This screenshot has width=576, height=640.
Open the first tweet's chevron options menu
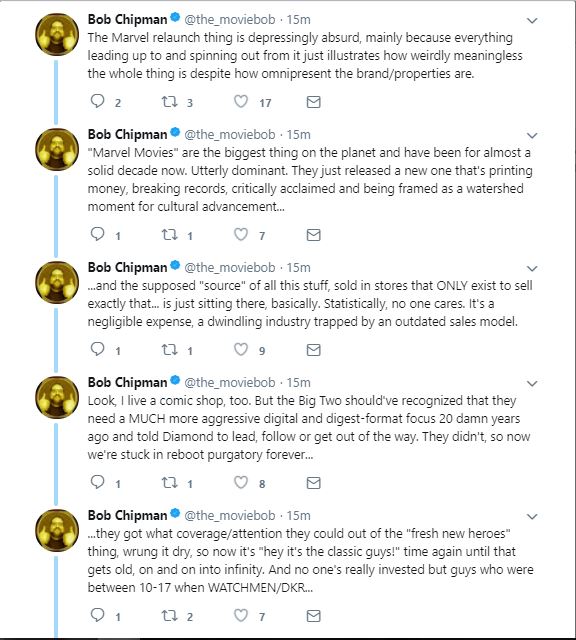tap(532, 20)
